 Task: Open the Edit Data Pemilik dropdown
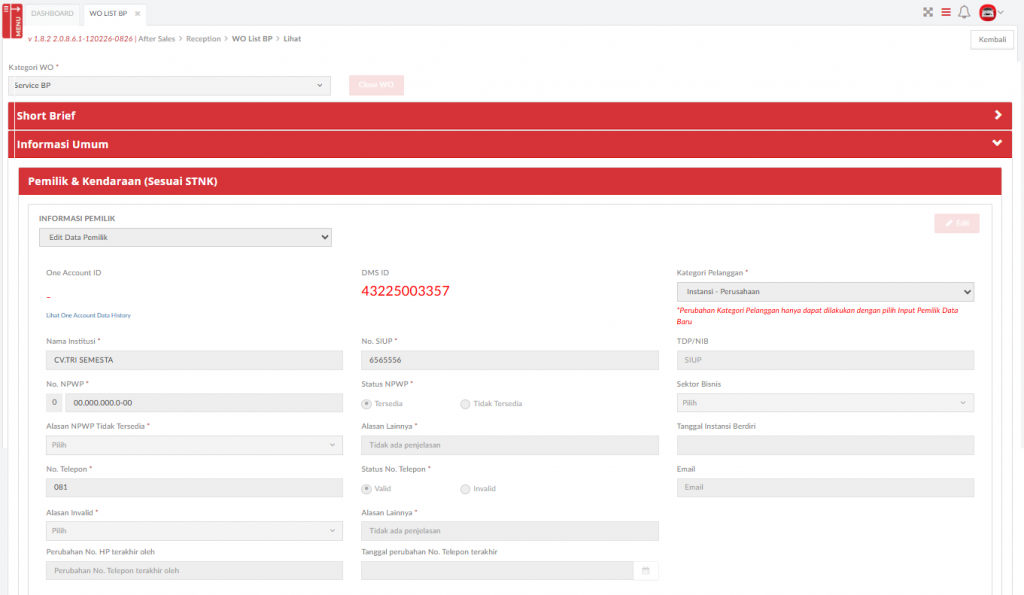coord(185,237)
